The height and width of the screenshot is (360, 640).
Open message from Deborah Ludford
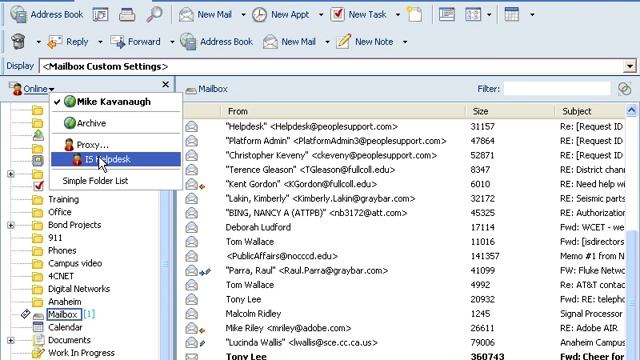(x=258, y=227)
